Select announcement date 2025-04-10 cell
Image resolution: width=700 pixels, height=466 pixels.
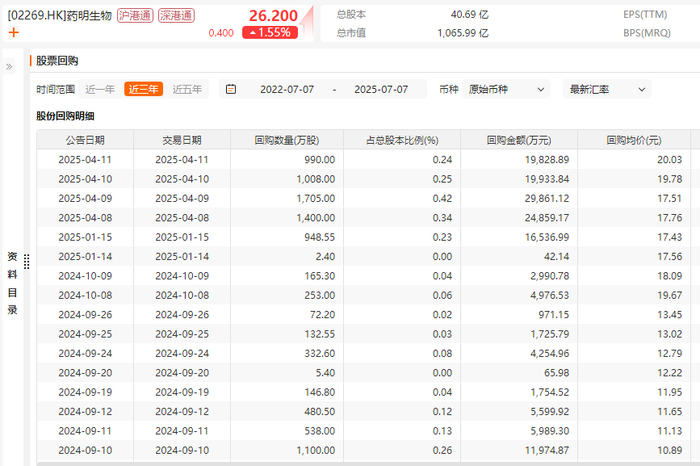click(85, 179)
